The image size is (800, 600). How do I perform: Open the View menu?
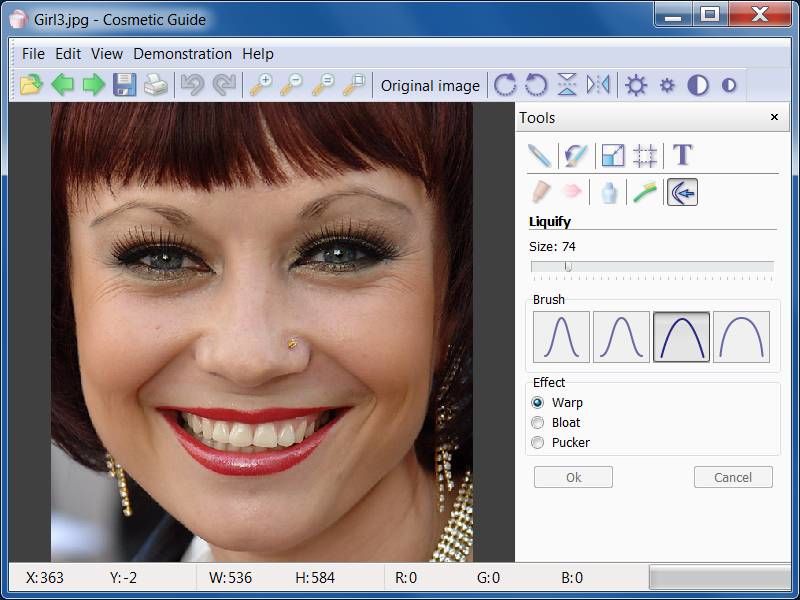click(107, 54)
